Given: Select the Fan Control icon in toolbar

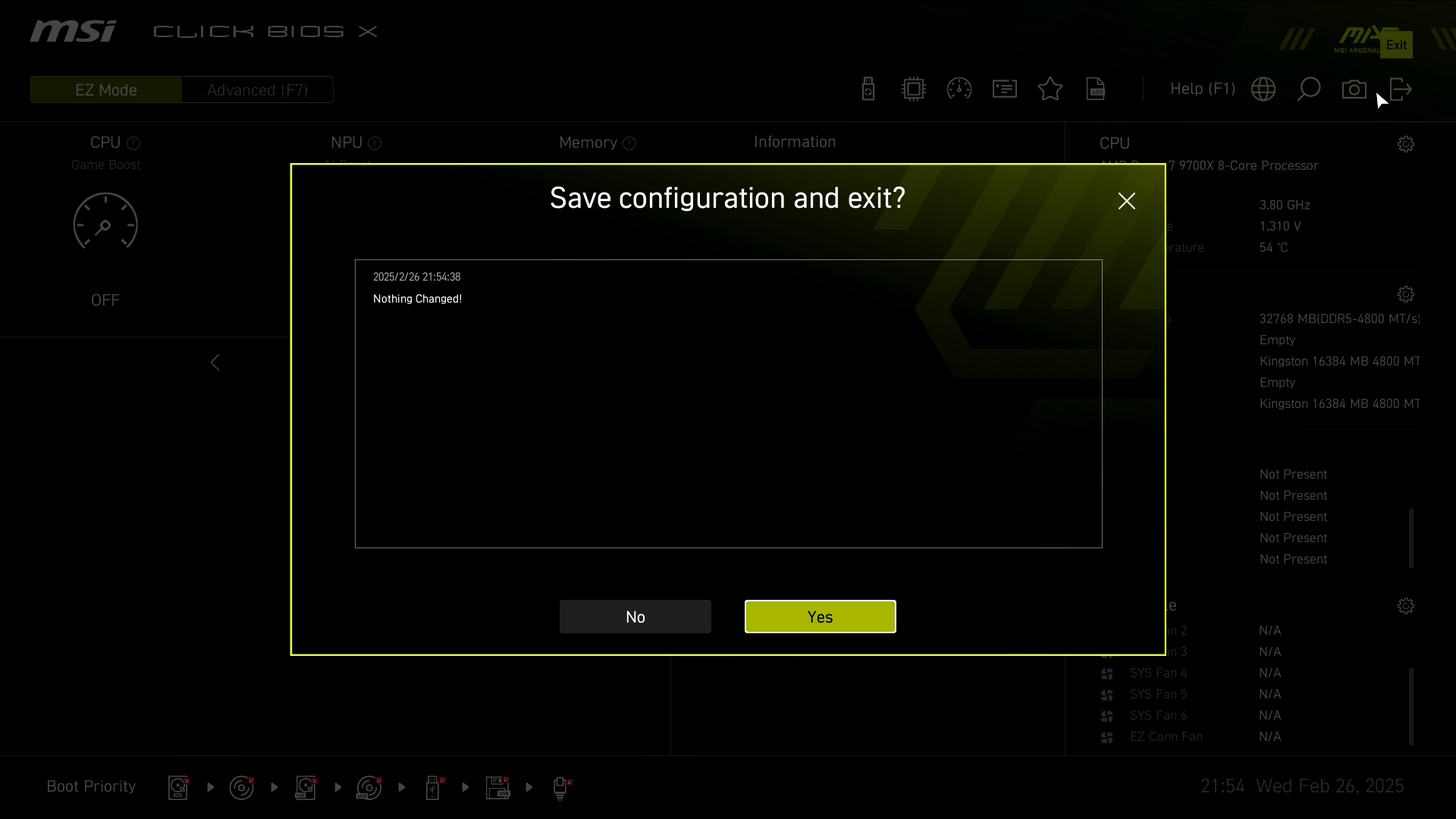Looking at the screenshot, I should pyautogui.click(x=959, y=89).
